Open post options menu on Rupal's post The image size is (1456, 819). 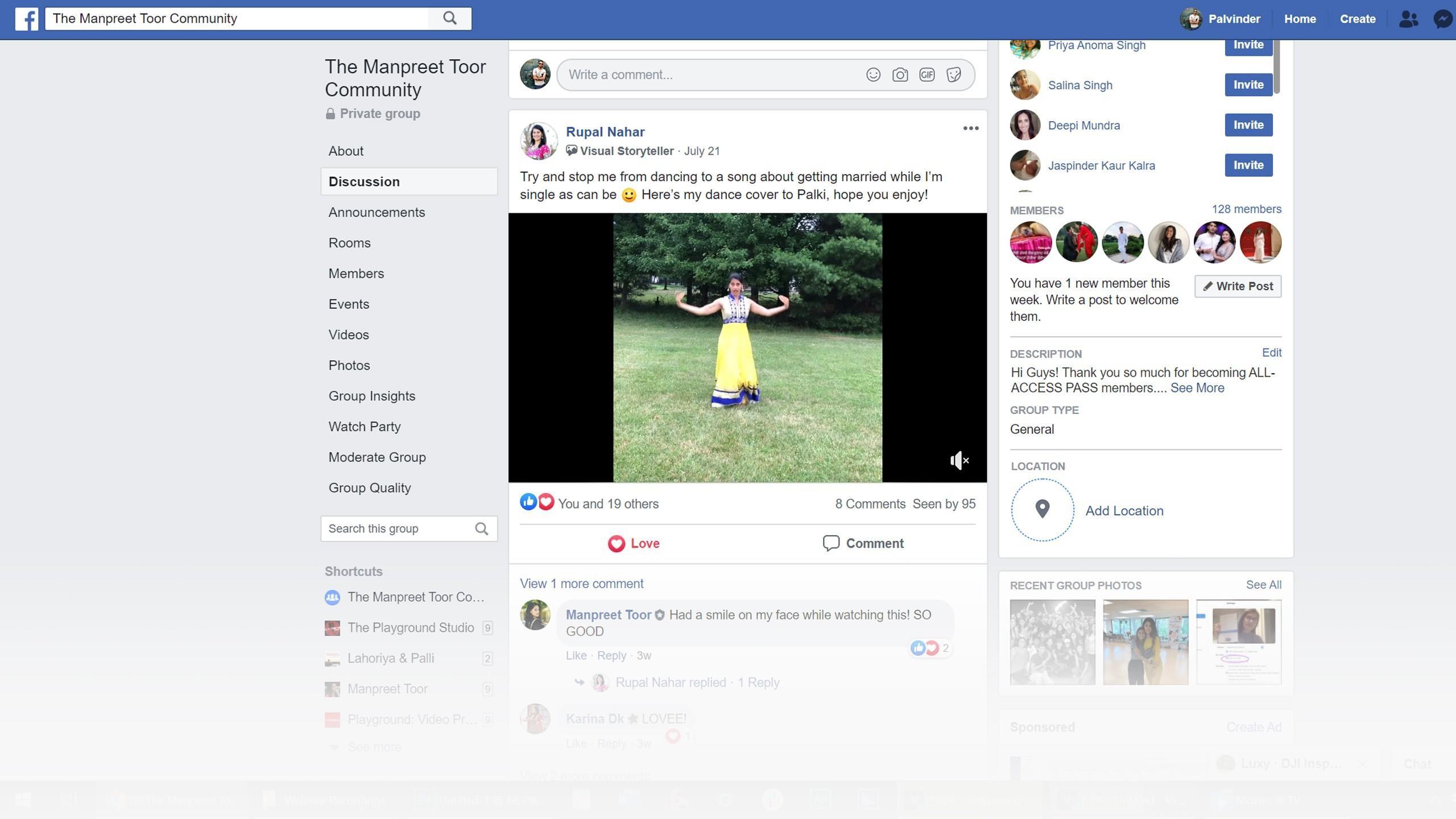tap(970, 129)
